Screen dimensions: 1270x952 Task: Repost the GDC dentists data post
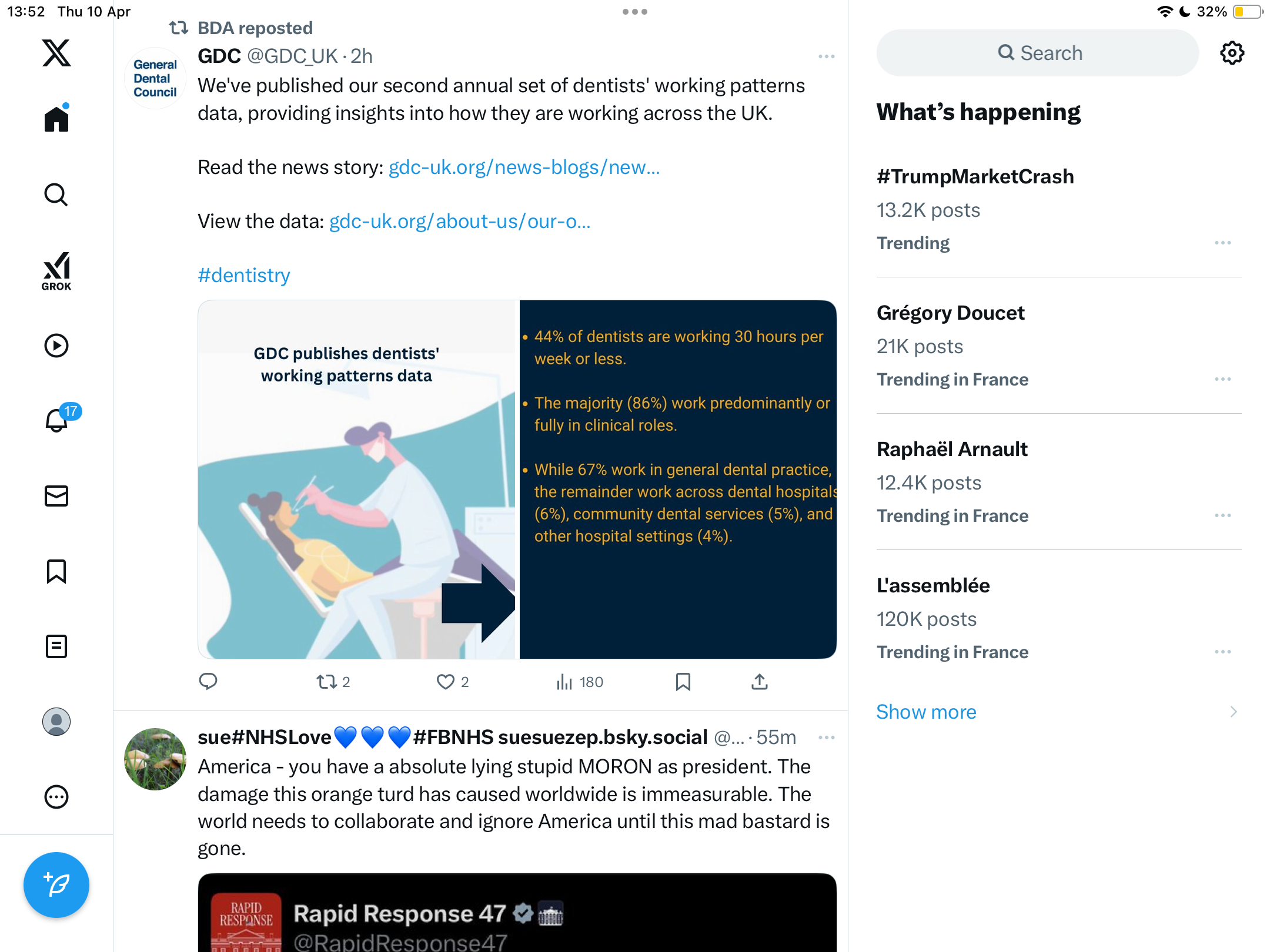click(x=333, y=682)
